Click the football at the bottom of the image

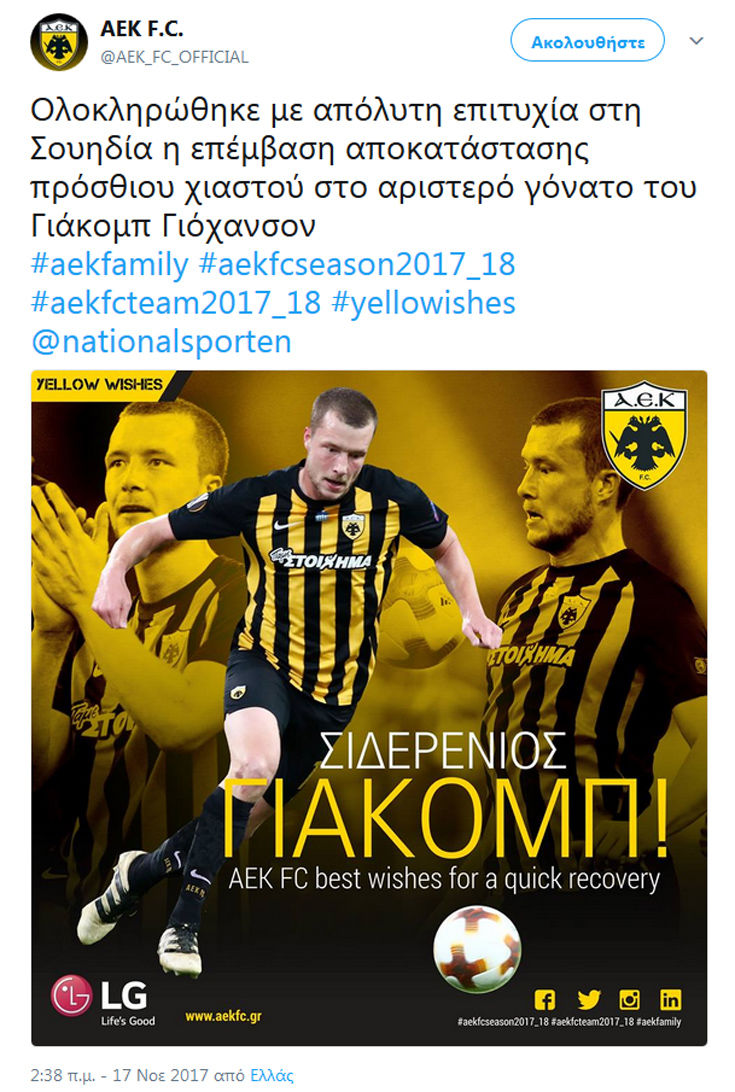point(477,949)
